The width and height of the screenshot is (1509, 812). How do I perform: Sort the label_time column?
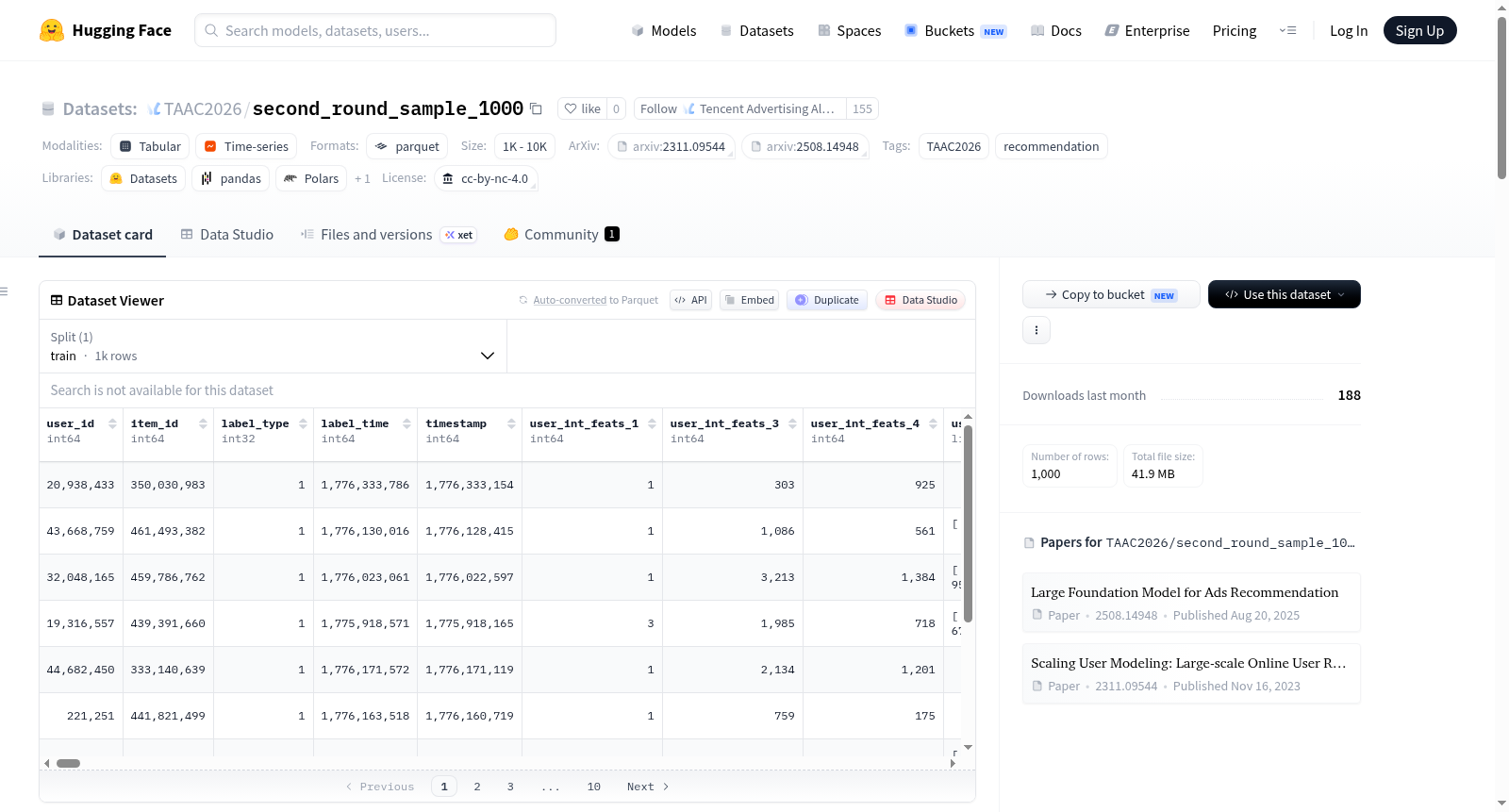406,423
